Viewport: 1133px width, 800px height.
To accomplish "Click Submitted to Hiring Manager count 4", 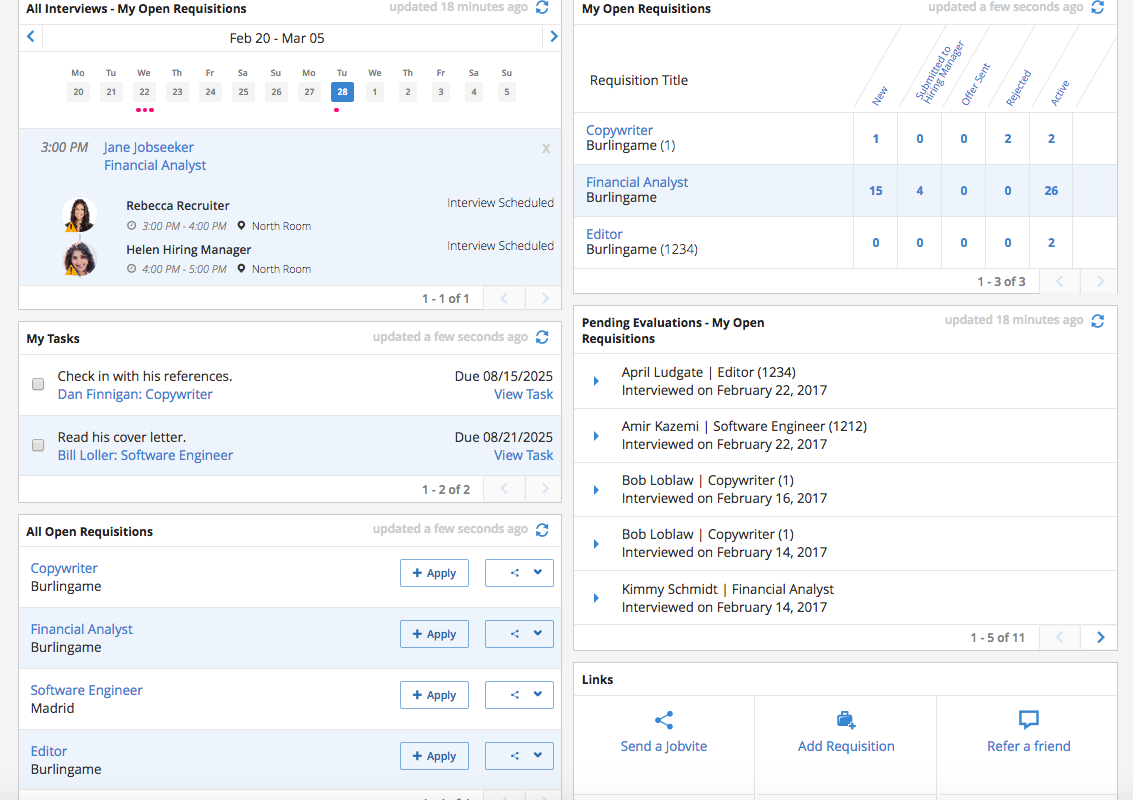I will 920,191.
